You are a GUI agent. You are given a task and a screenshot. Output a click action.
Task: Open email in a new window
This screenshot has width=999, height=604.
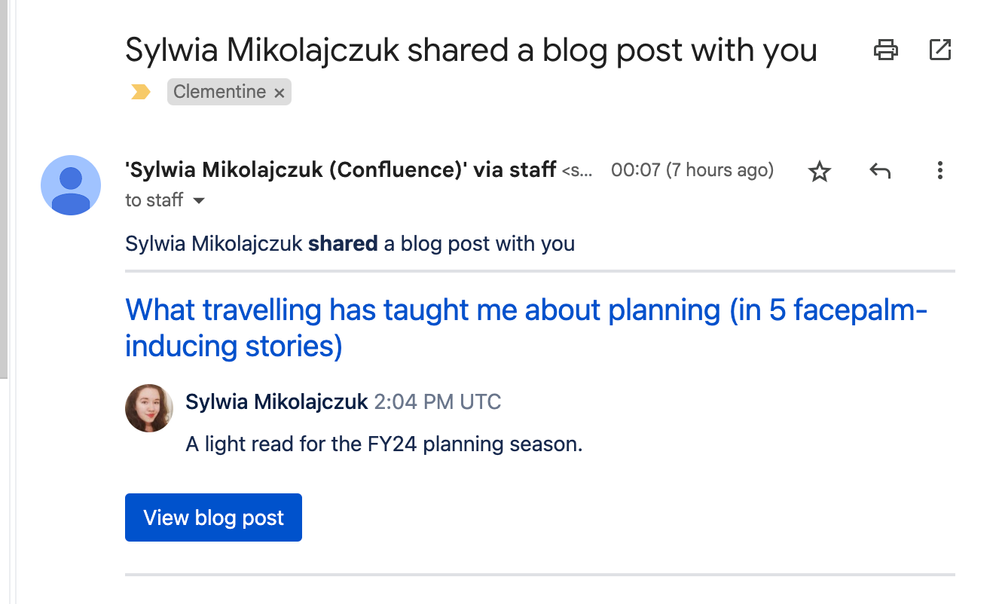coord(940,49)
